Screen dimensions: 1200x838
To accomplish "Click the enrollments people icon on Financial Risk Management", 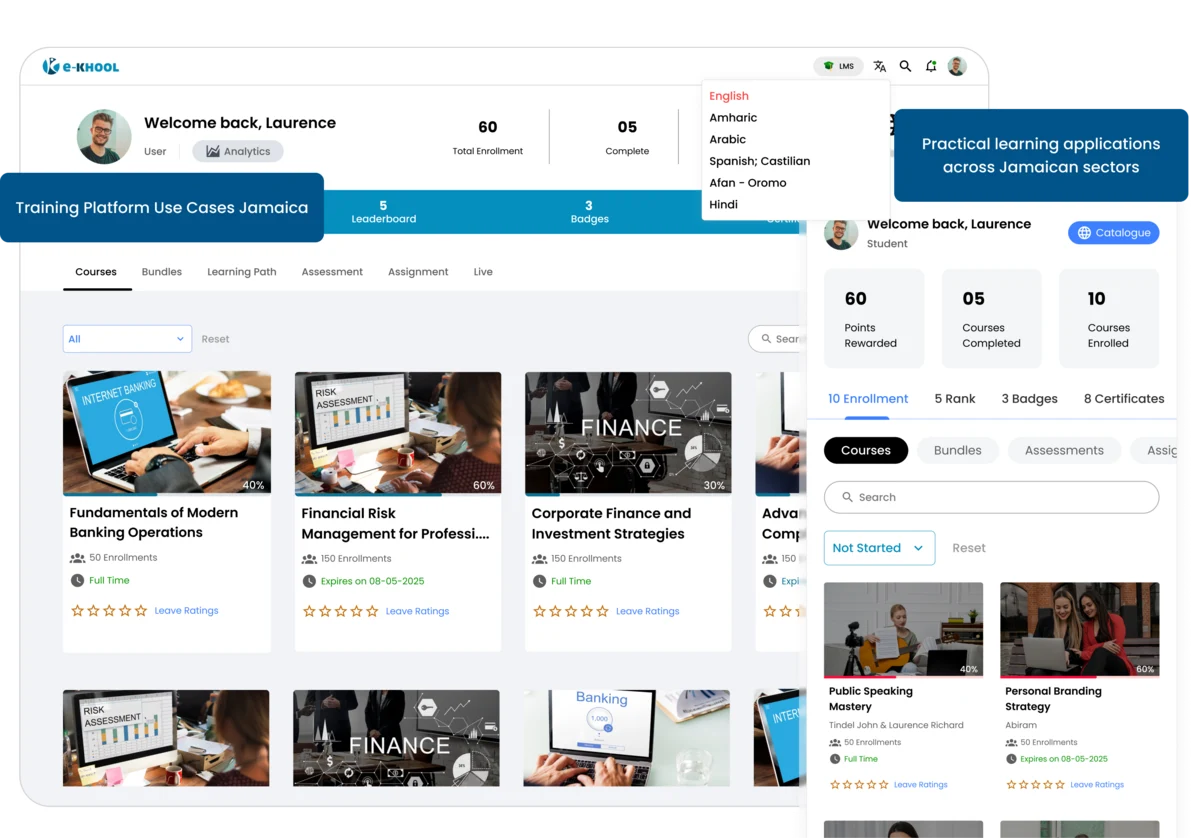I will coord(308,558).
